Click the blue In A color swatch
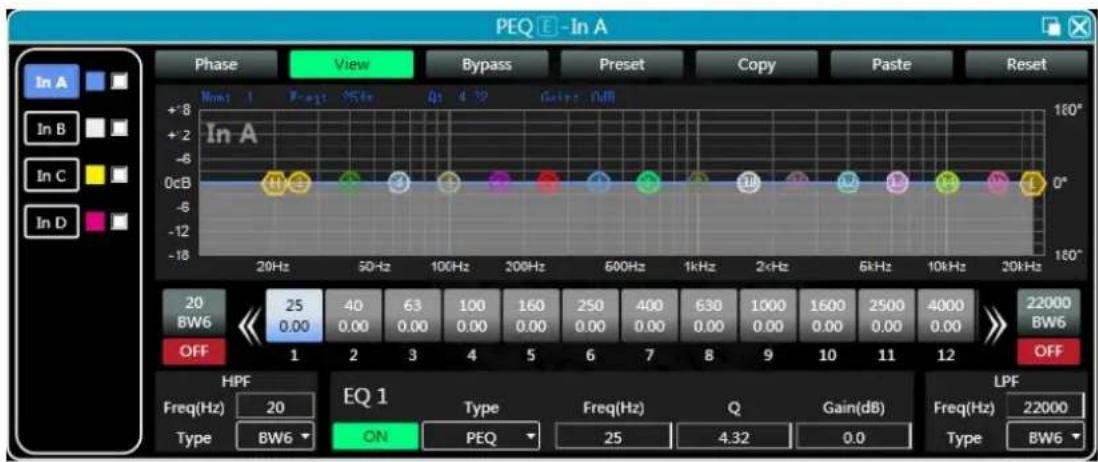 [x=96, y=82]
